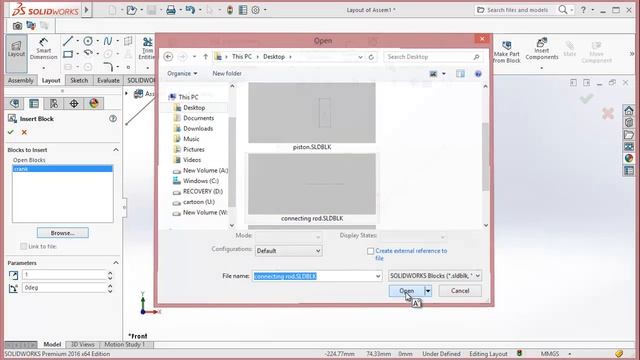Open the FeatureManager design tree tab
This screenshot has height=360, width=640.
click(15, 103)
